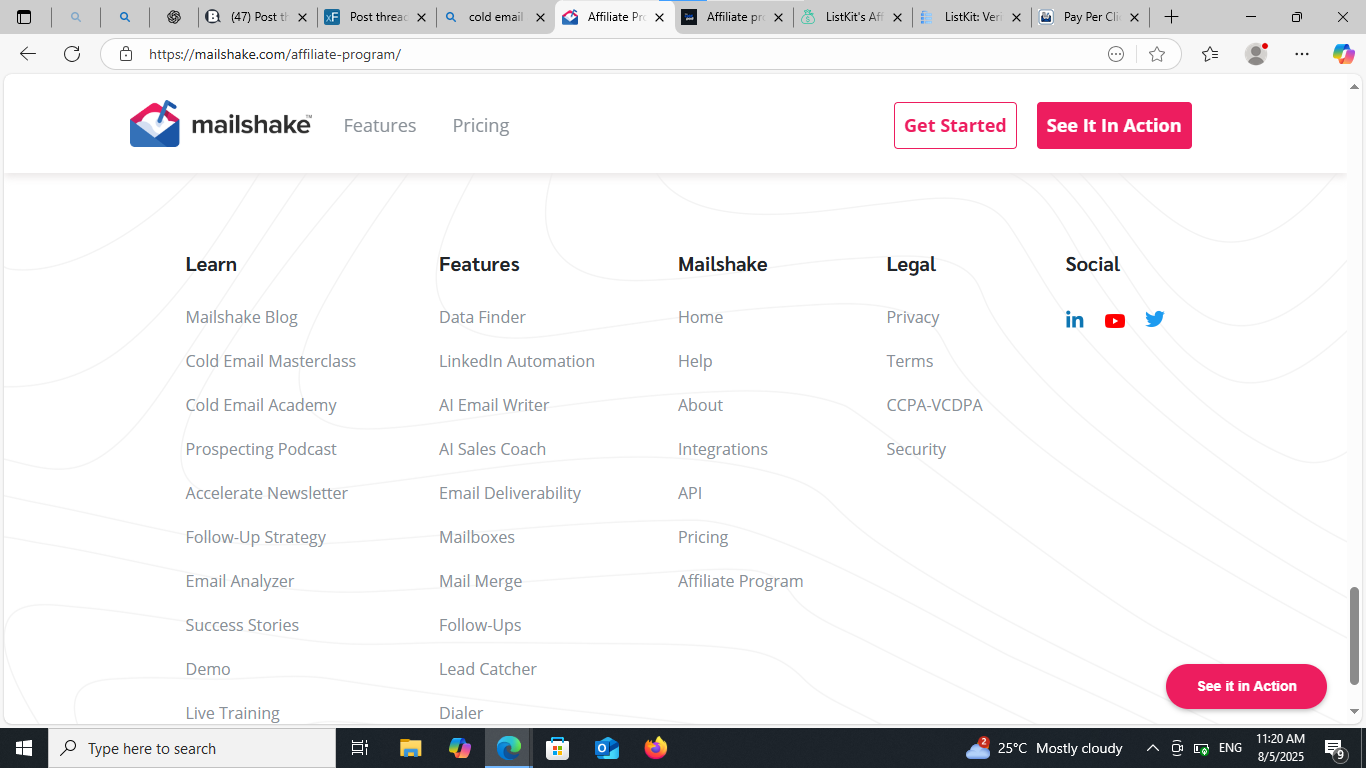Viewport: 1366px width, 768px height.
Task: Switch to the Post thread tab
Action: point(375,17)
